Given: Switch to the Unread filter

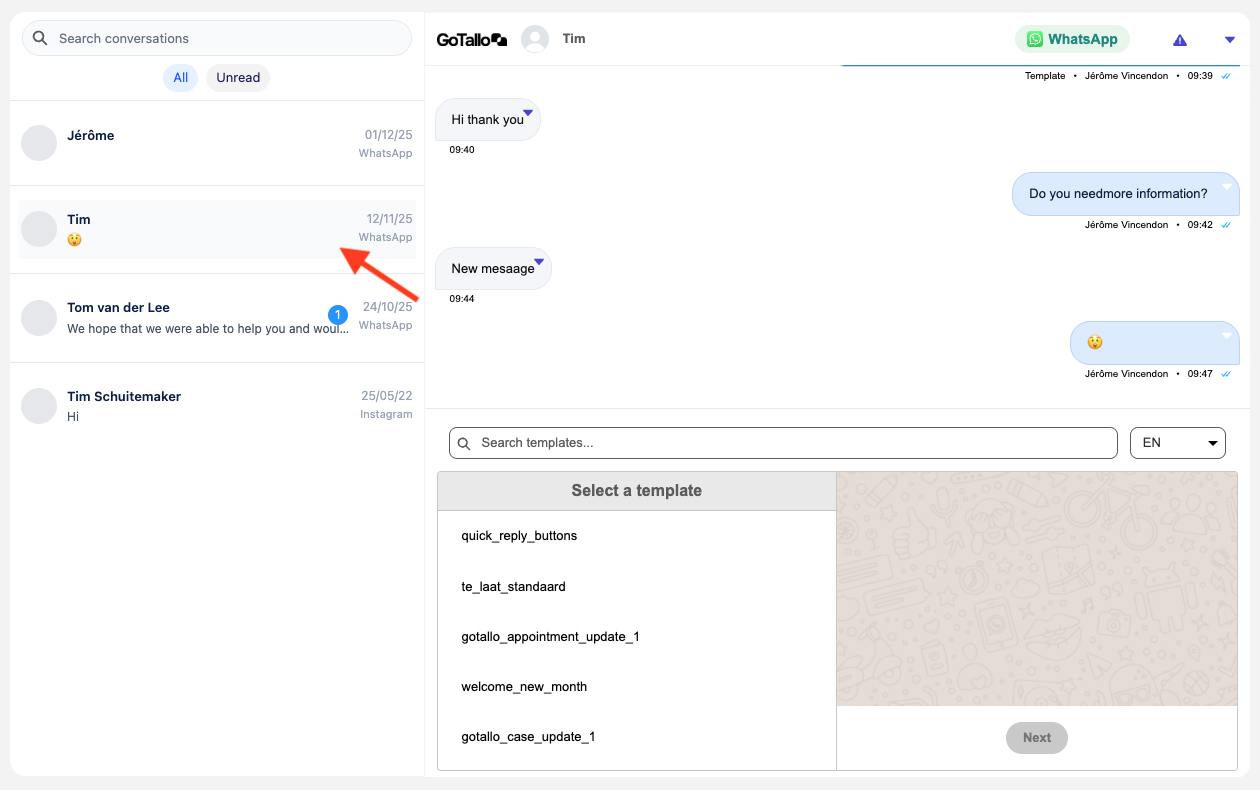Looking at the screenshot, I should tap(238, 78).
